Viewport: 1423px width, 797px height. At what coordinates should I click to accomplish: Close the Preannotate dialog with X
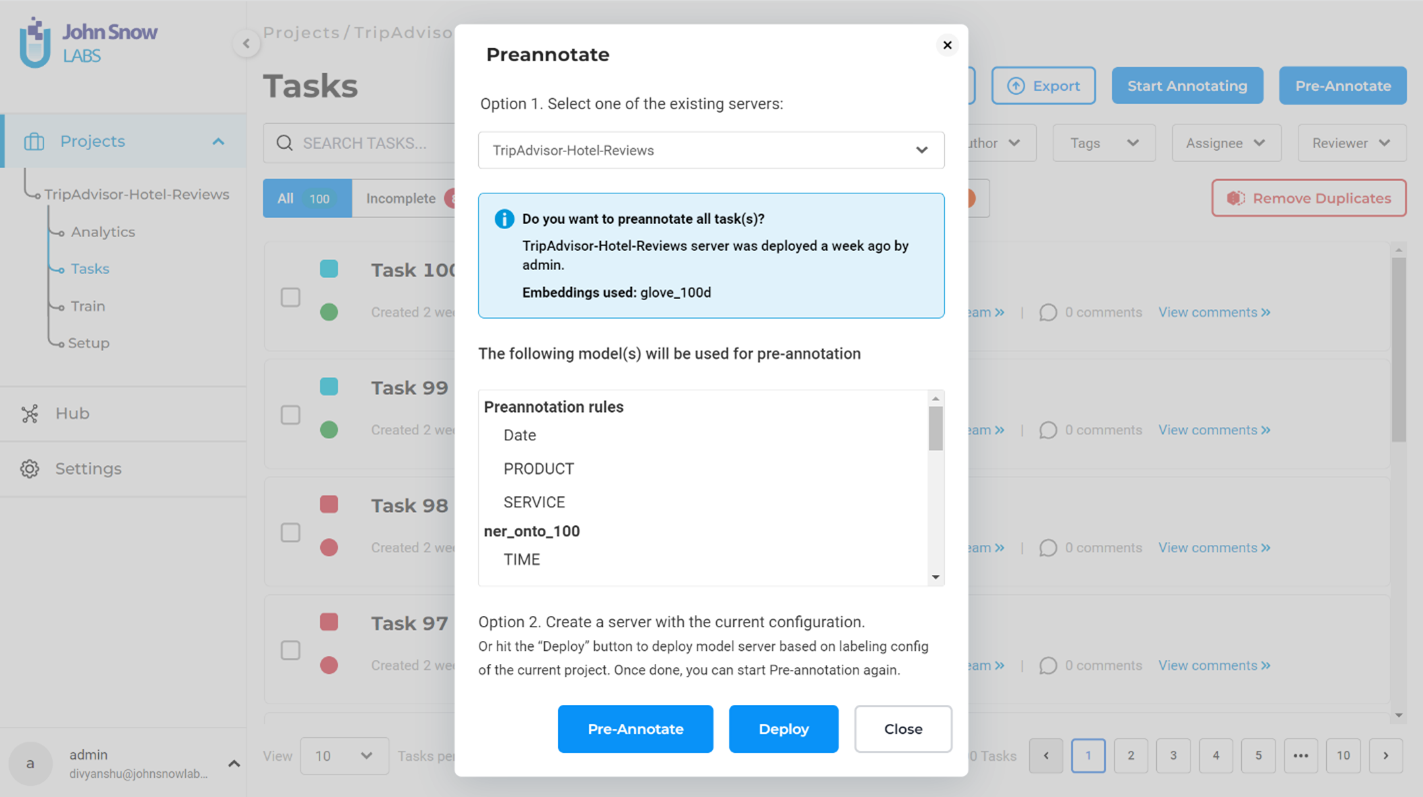click(947, 45)
